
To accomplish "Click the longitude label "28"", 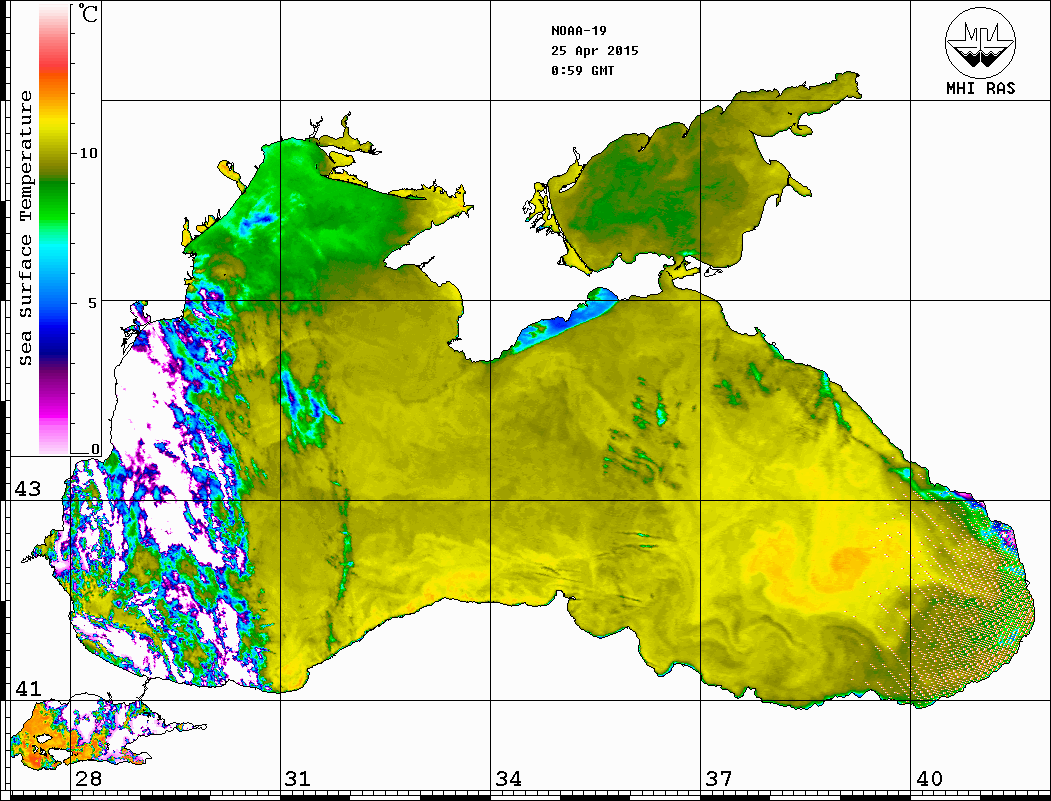I will pos(88,778).
